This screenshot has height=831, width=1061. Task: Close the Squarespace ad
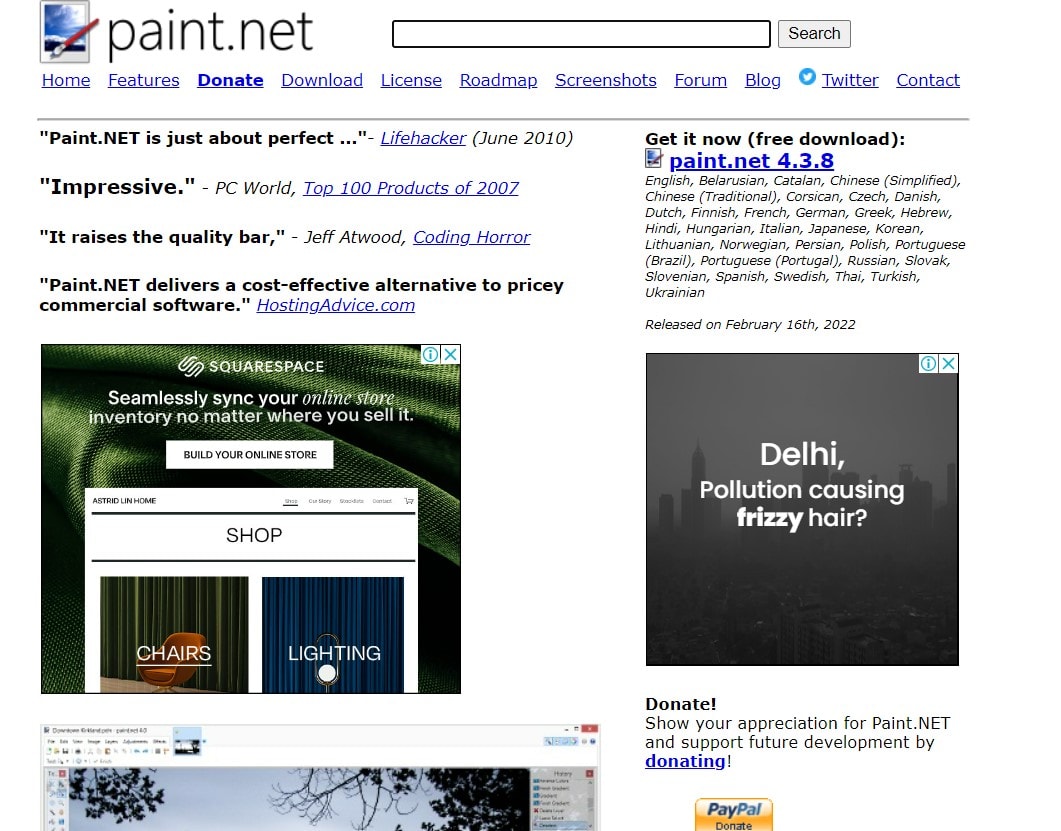(450, 355)
